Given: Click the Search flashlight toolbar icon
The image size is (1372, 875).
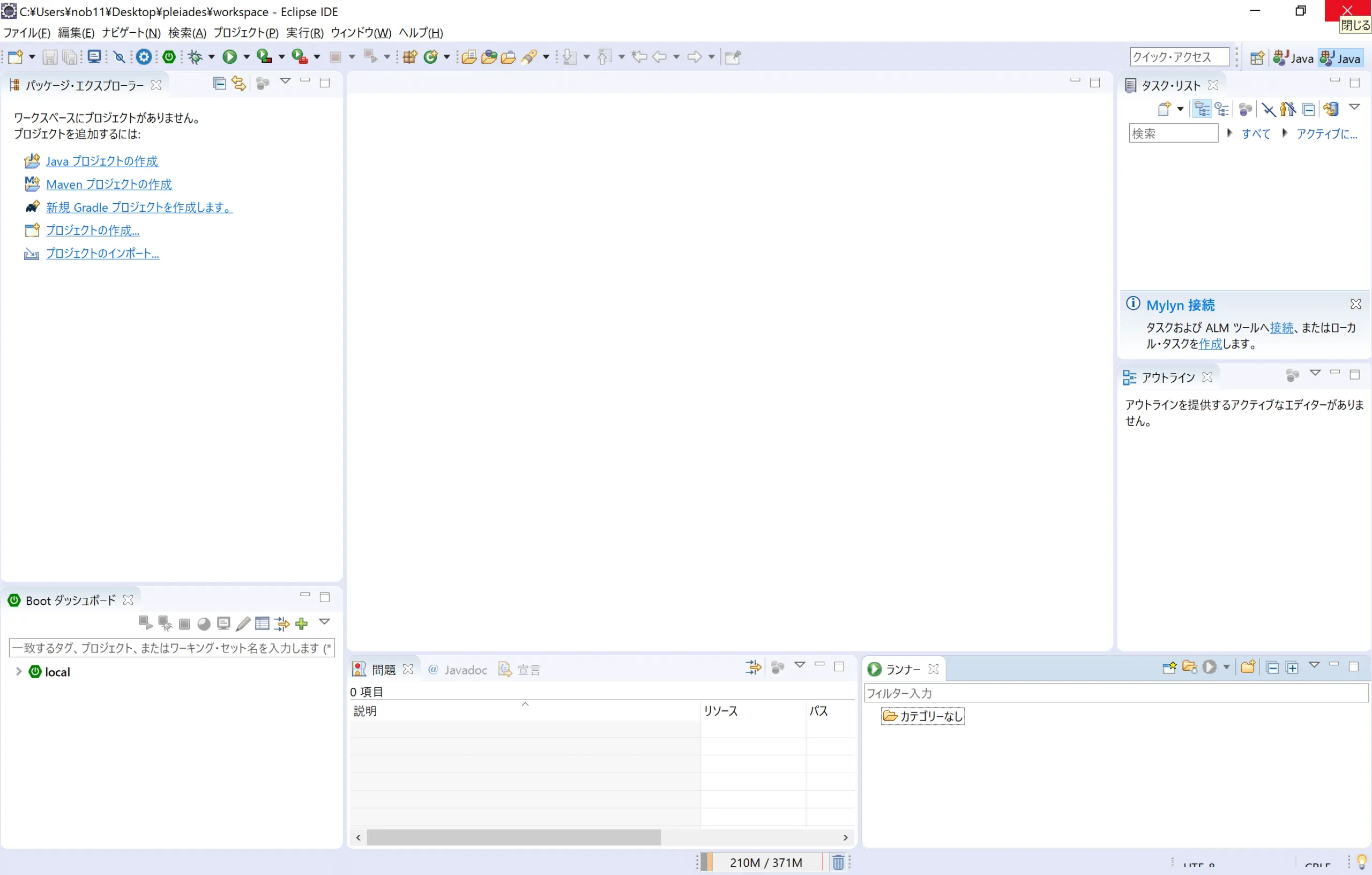Looking at the screenshot, I should point(530,56).
